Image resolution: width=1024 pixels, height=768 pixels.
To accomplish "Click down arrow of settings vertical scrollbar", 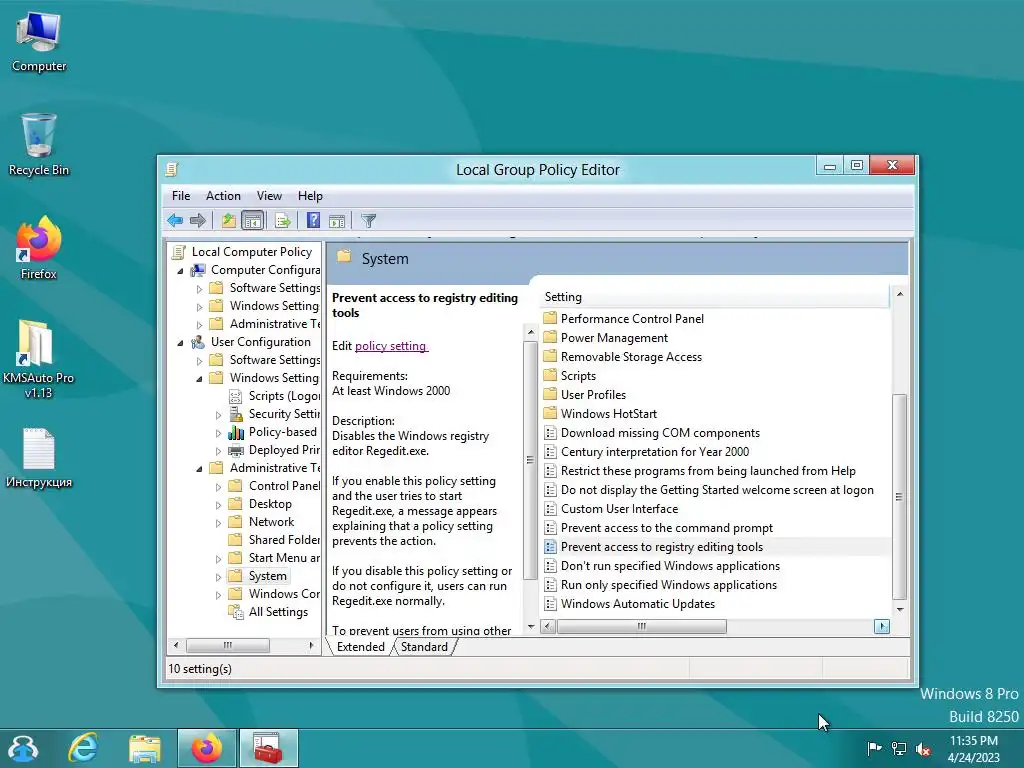I will [900, 609].
